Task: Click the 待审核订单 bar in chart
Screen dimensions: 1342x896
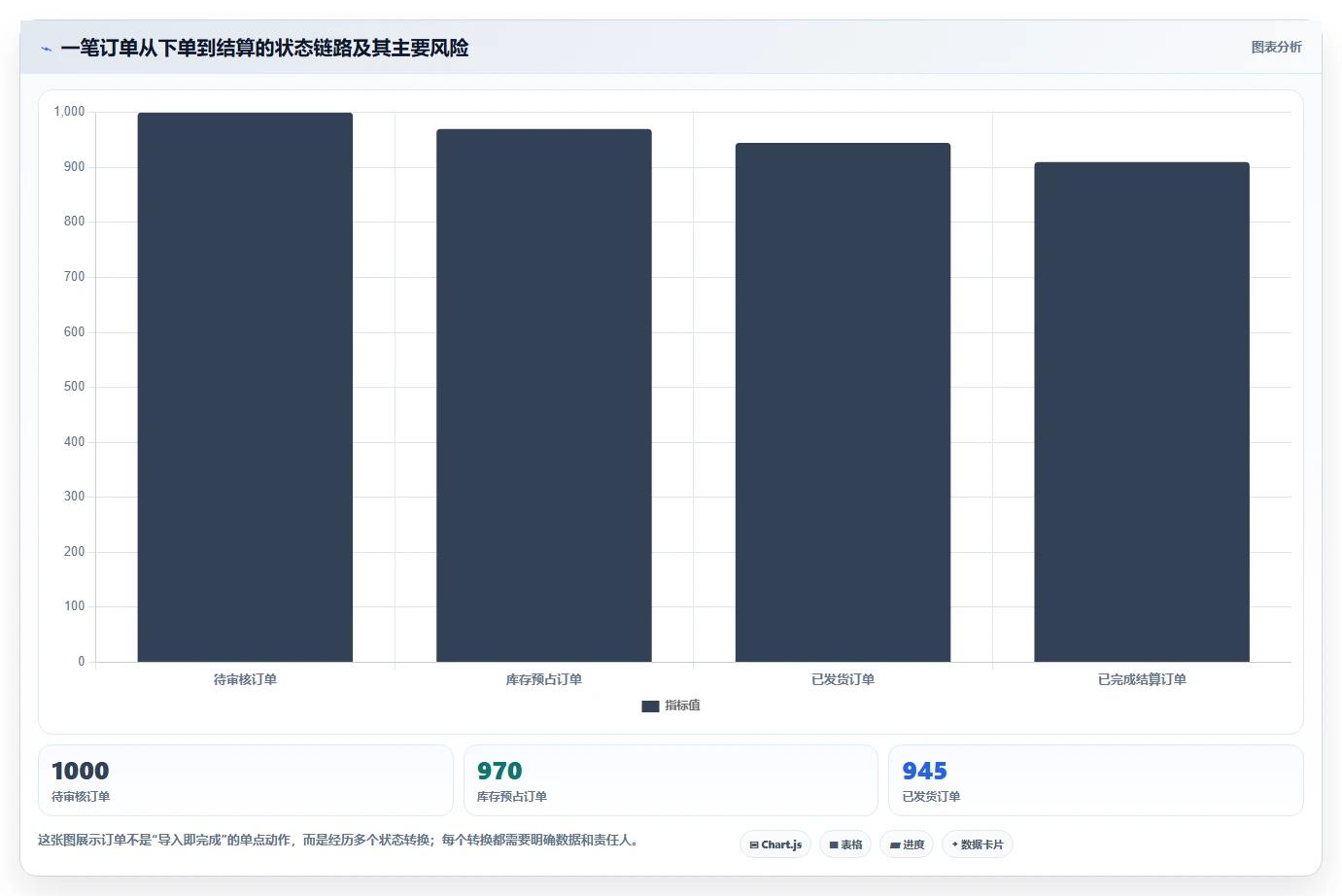Action: (x=245, y=388)
